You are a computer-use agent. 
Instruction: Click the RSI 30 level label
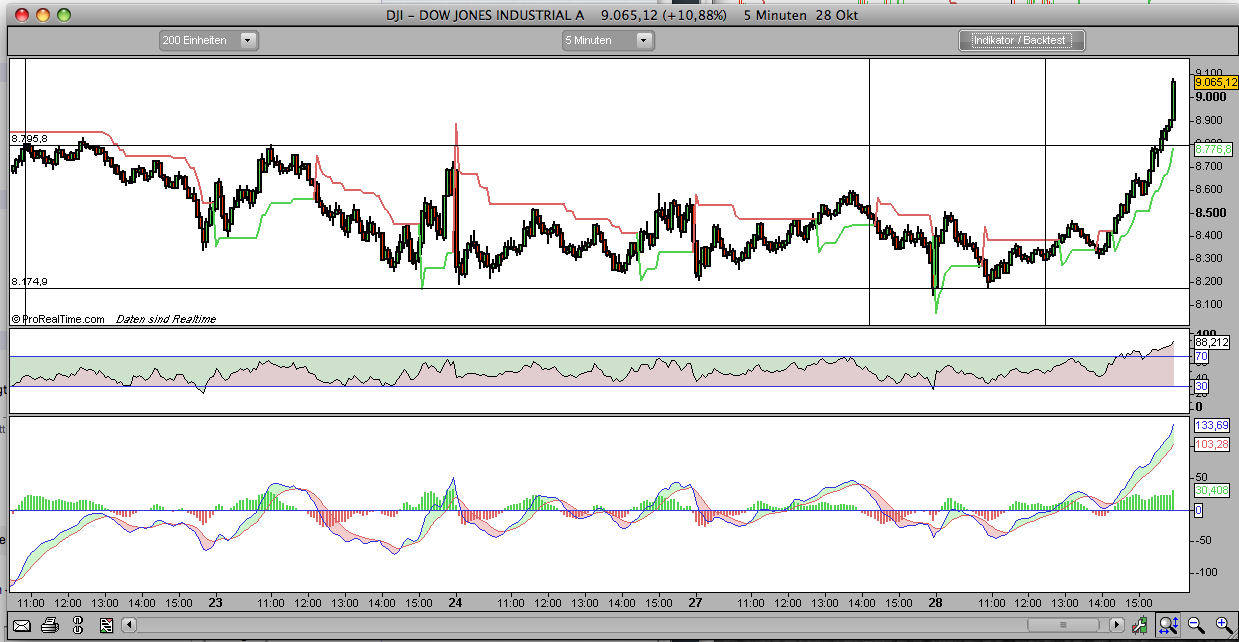pyautogui.click(x=1201, y=386)
